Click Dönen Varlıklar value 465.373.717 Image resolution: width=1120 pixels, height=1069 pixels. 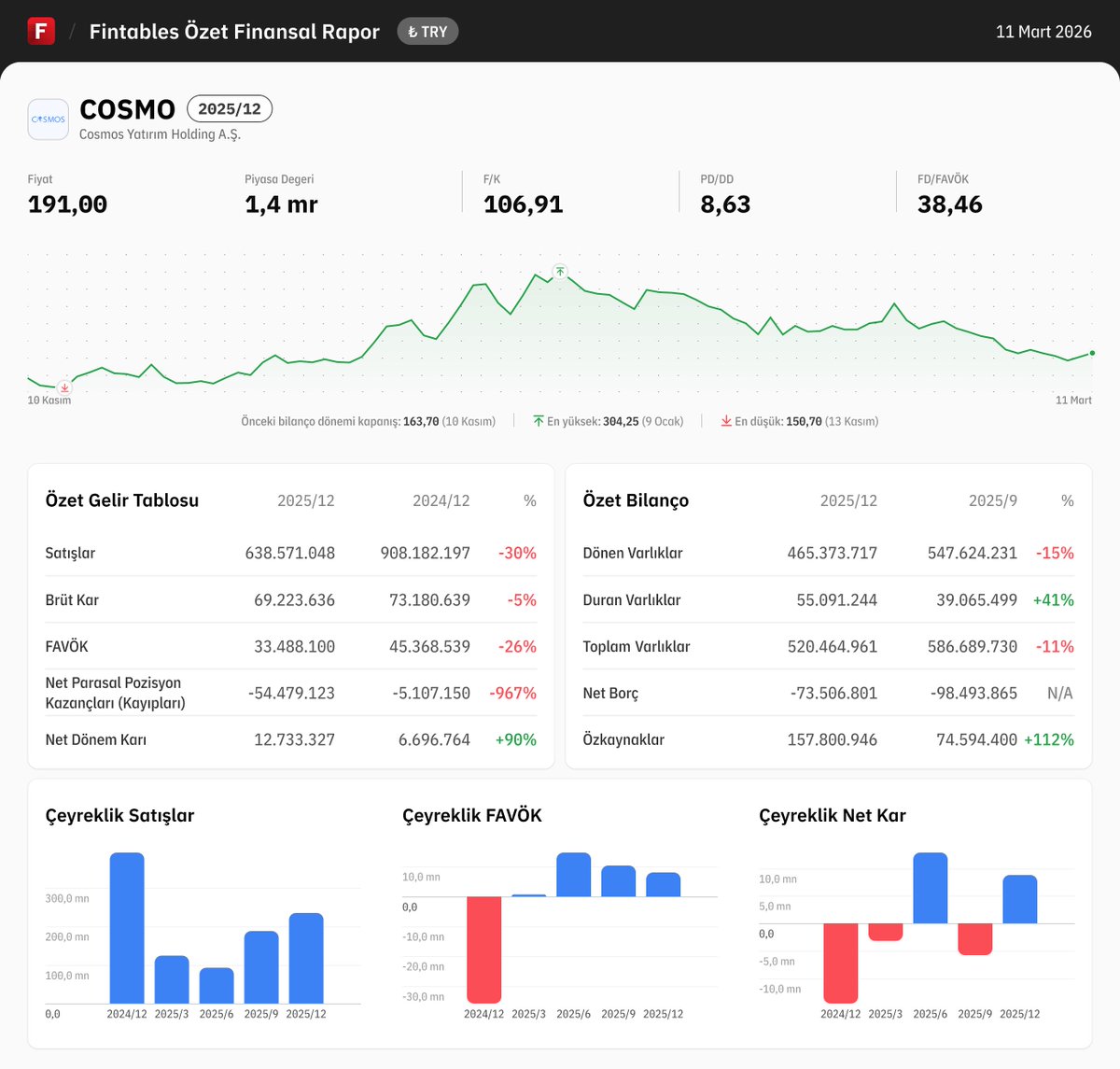(x=833, y=553)
